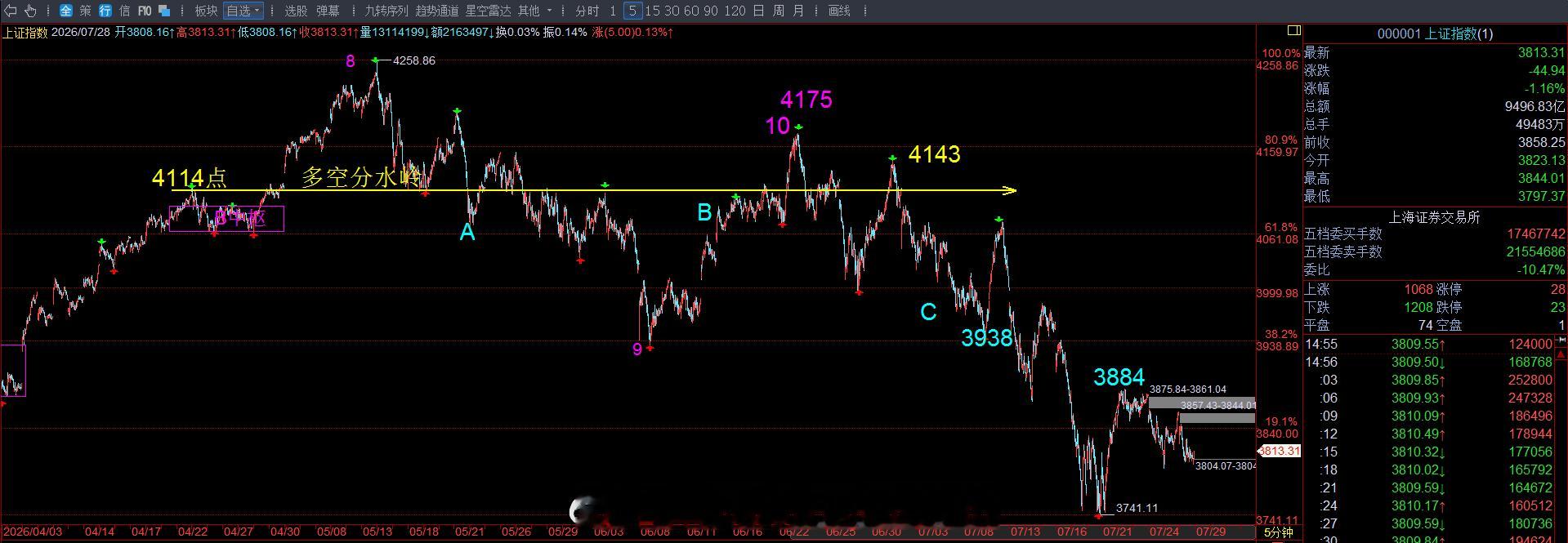The image size is (1568, 543).
Task: Select 15-minute chart period
Action: click(652, 11)
